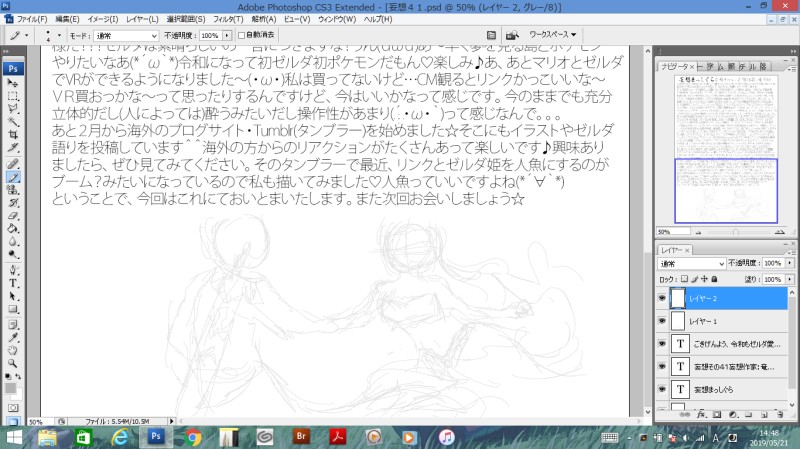800x449 pixels.
Task: Open Google Chrome from taskbar
Action: coord(193,437)
